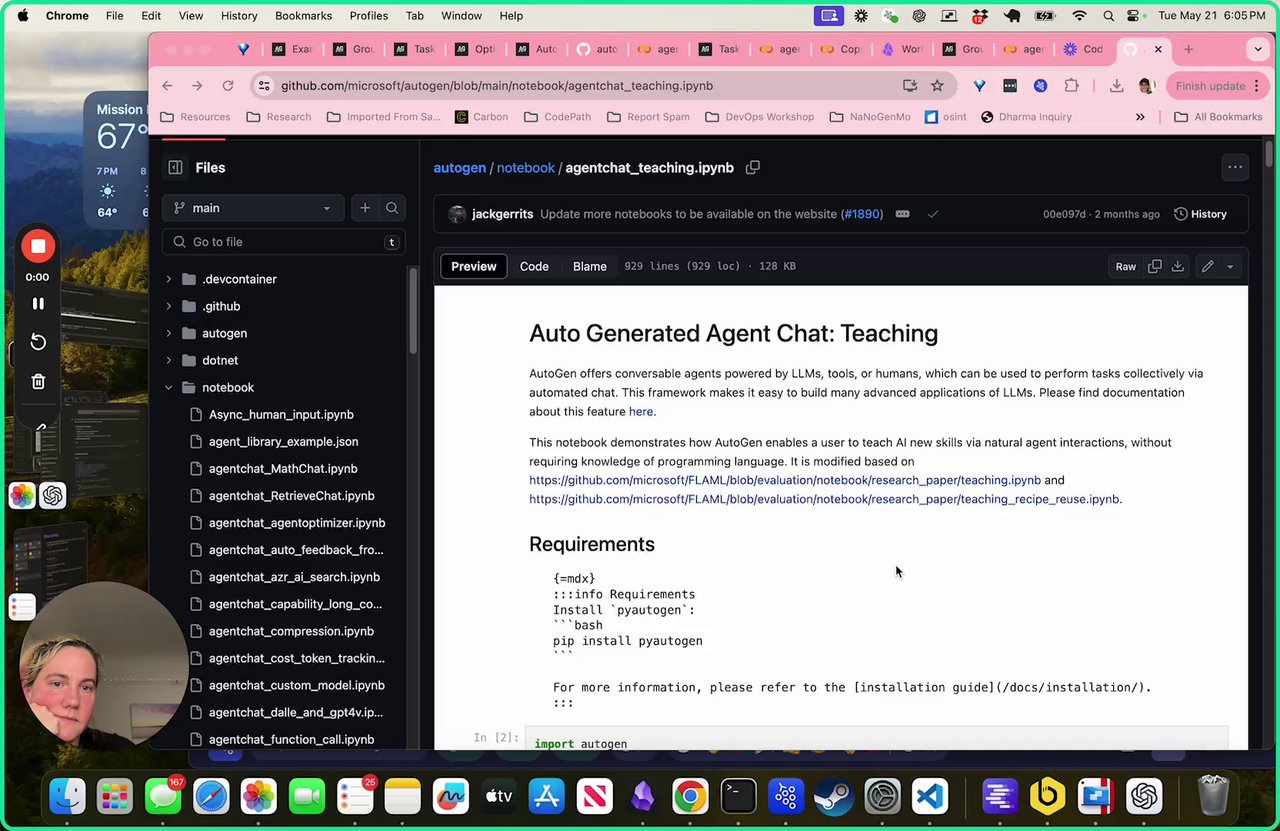Expand the .github folder
The image size is (1280, 831).
[x=168, y=306]
